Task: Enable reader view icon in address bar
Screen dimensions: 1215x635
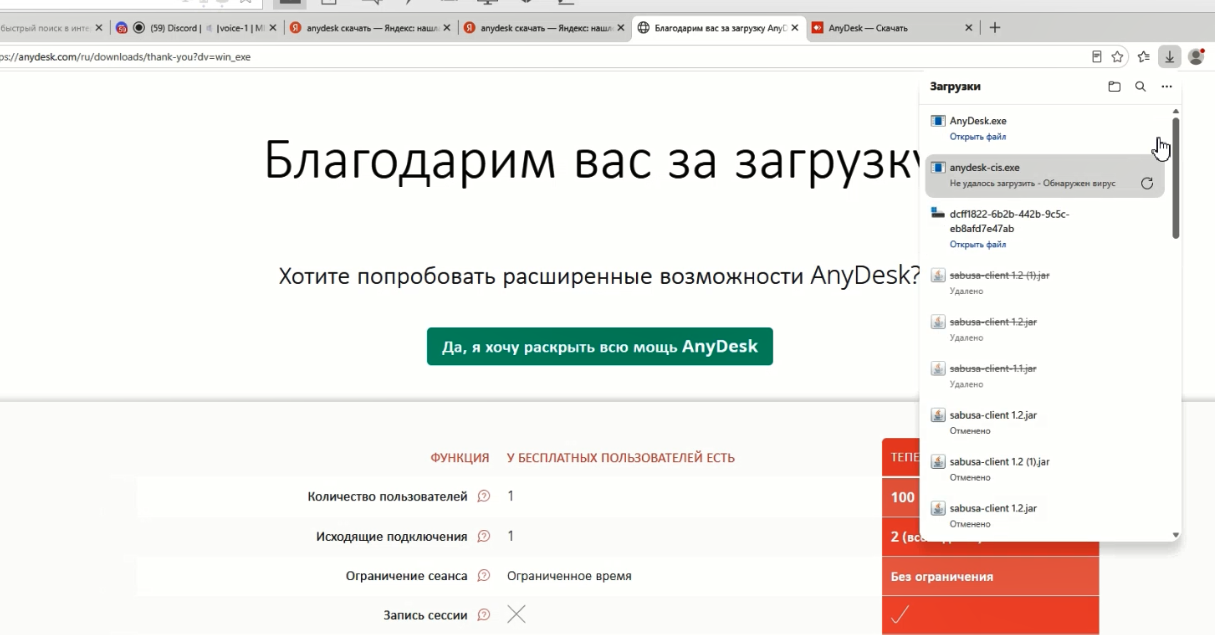Action: 1097,57
